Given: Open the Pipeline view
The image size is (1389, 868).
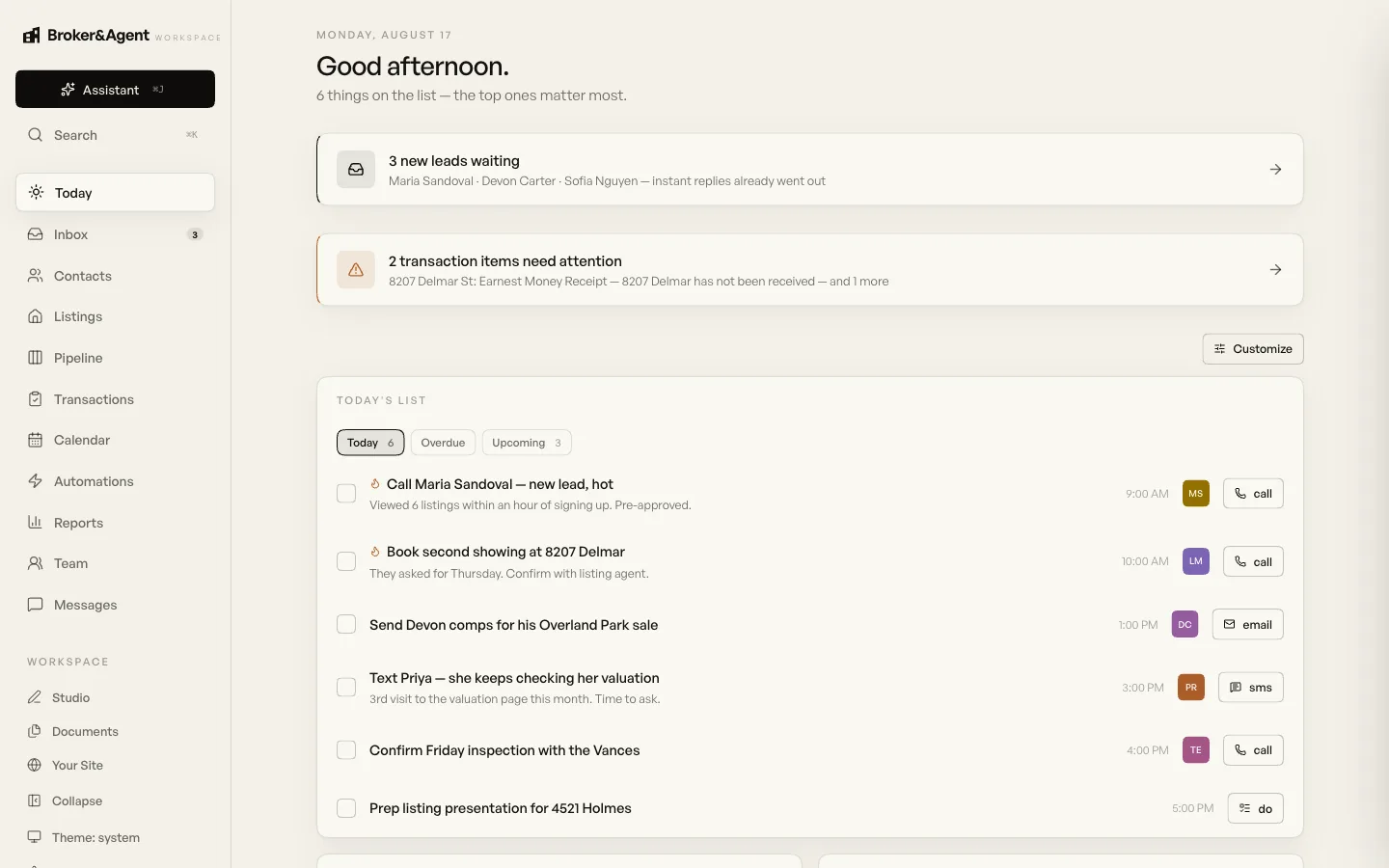Looking at the screenshot, I should (115, 358).
